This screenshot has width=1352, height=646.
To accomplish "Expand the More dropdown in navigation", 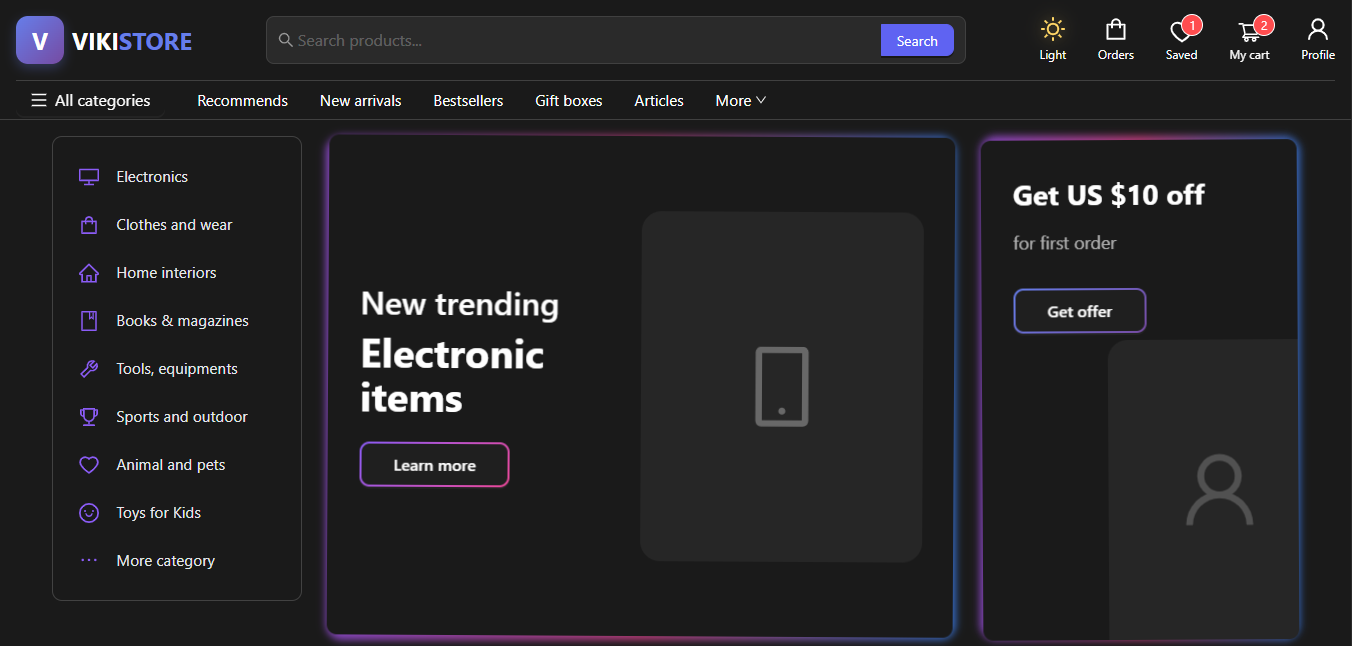I will [x=740, y=101].
